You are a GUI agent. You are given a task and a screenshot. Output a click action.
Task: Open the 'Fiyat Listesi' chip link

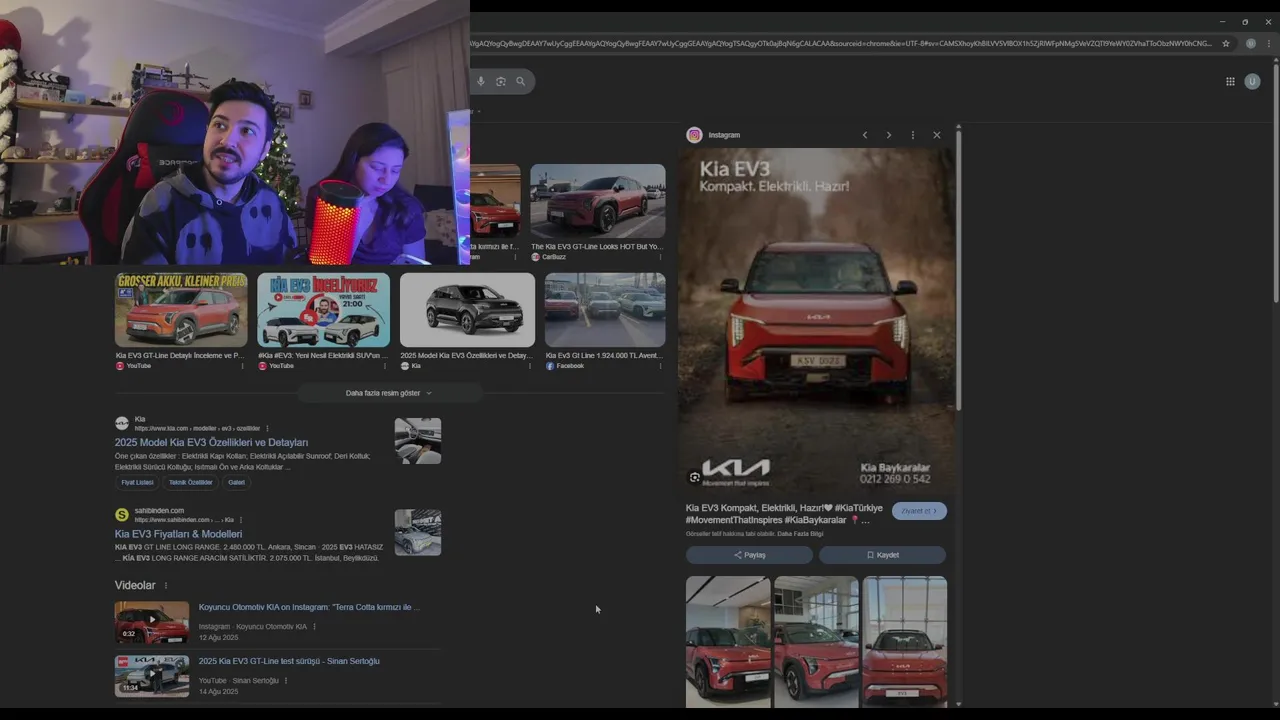click(x=138, y=482)
